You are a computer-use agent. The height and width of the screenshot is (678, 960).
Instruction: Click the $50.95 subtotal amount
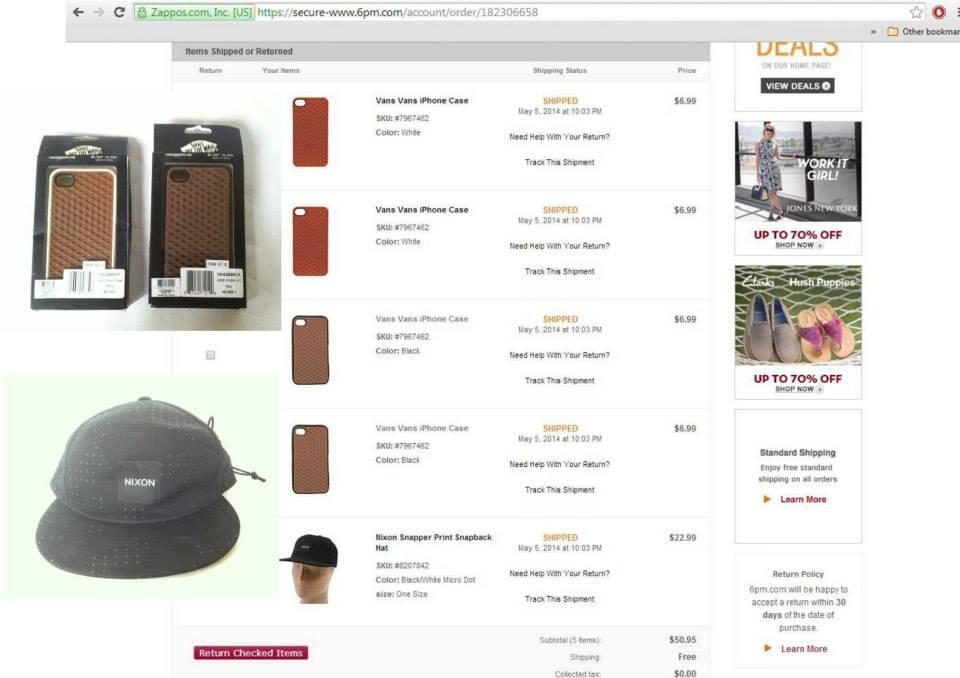683,639
